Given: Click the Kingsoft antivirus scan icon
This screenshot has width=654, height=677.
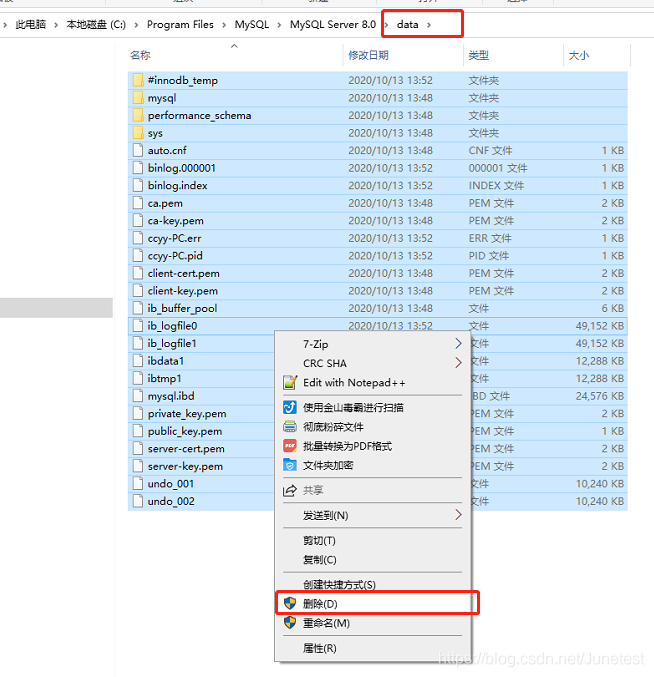Looking at the screenshot, I should (x=290, y=407).
